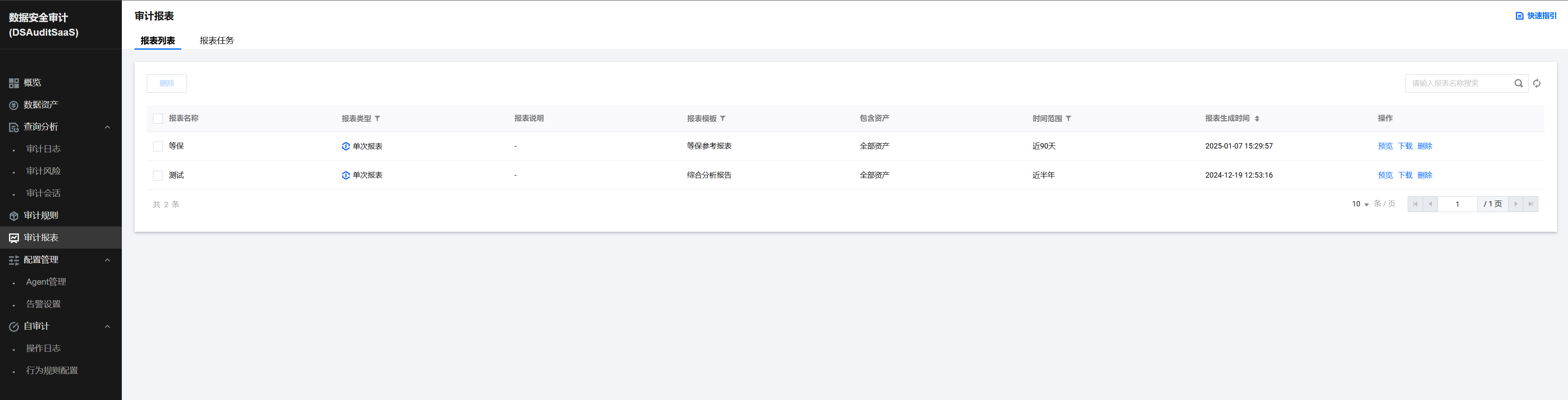Click the search magnifier icon
Viewport: 1568px width, 400px height.
click(1518, 83)
